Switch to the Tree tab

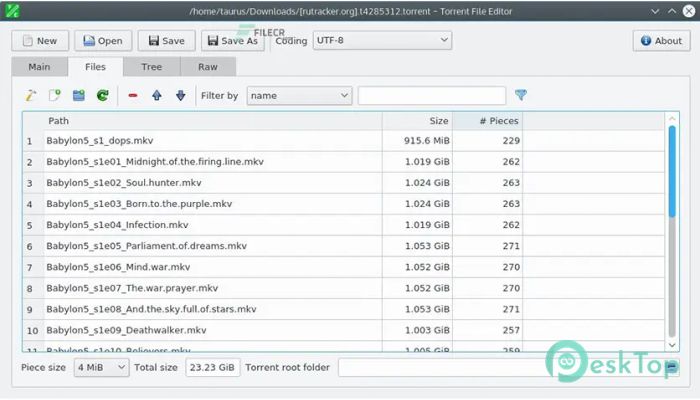[x=152, y=67]
